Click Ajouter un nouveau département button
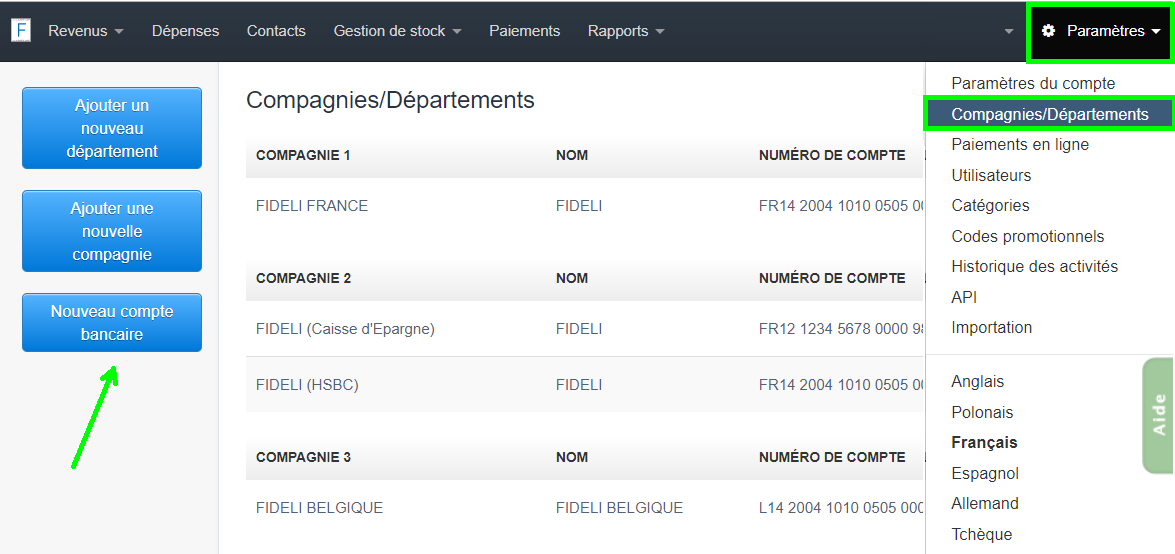The image size is (1175, 554). [112, 128]
